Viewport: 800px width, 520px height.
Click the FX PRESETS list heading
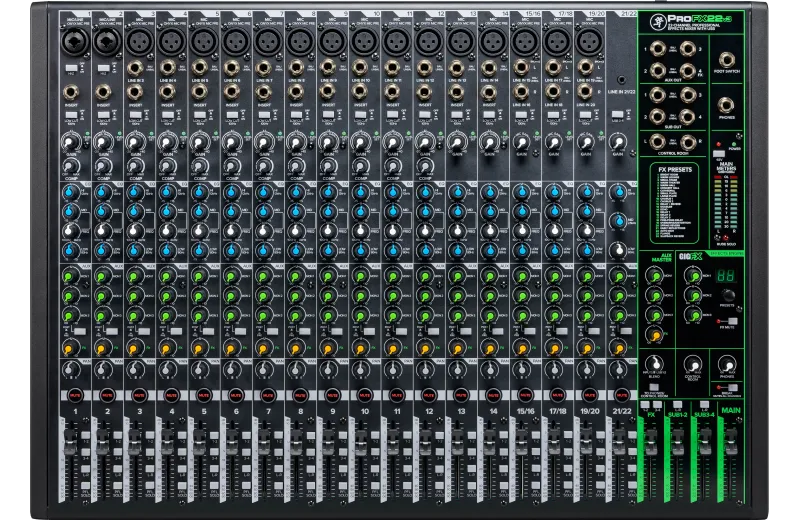click(674, 169)
